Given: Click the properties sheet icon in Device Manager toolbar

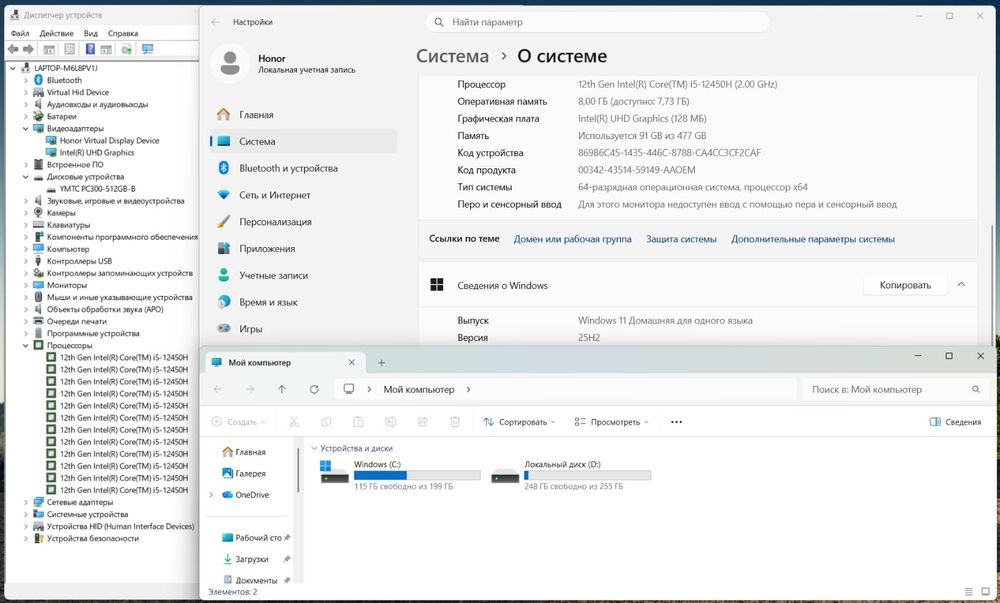Looking at the screenshot, I should (70, 49).
